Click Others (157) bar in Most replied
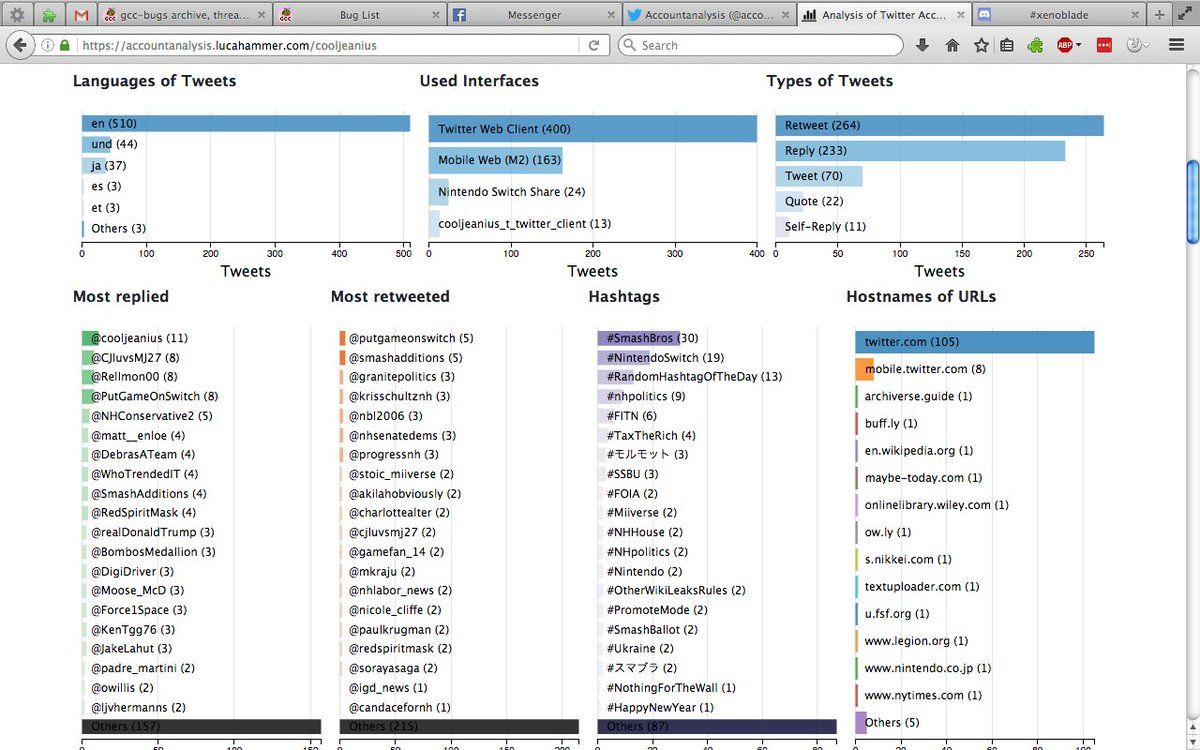 [x=201, y=726]
